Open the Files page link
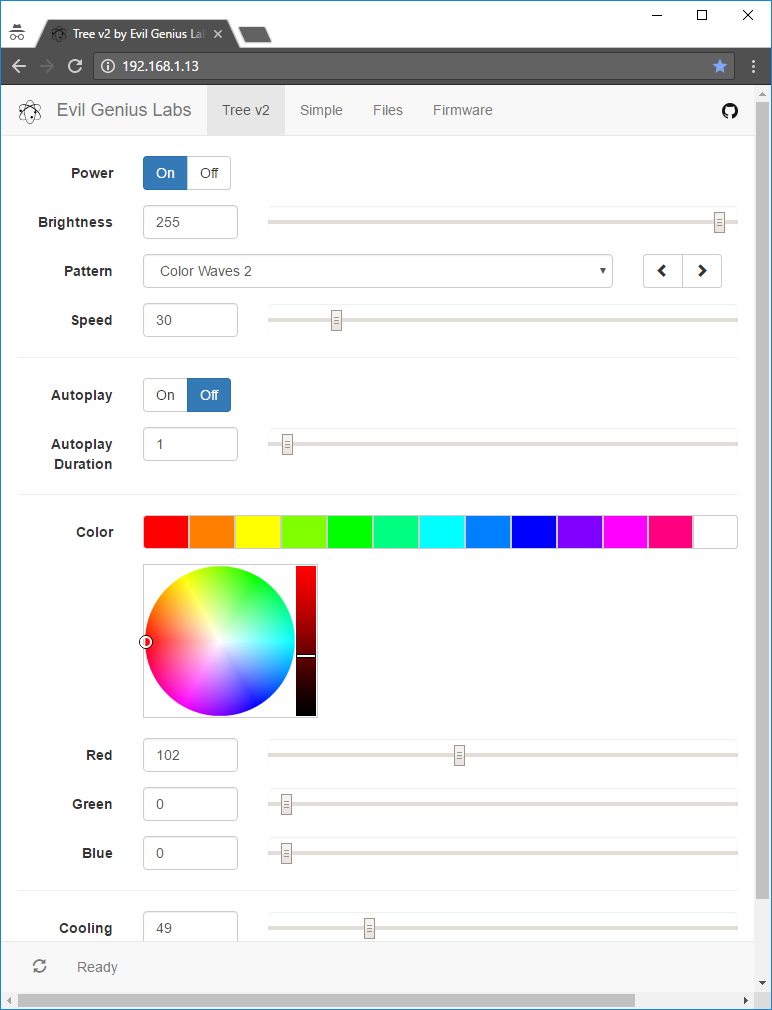This screenshot has height=1010, width=772. coord(388,110)
